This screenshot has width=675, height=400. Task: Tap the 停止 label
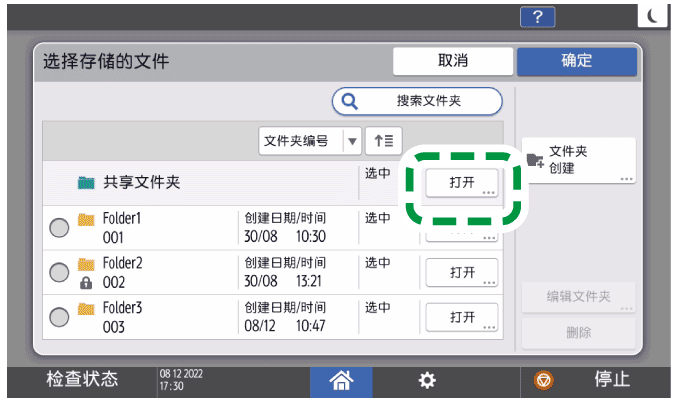pyautogui.click(x=612, y=380)
